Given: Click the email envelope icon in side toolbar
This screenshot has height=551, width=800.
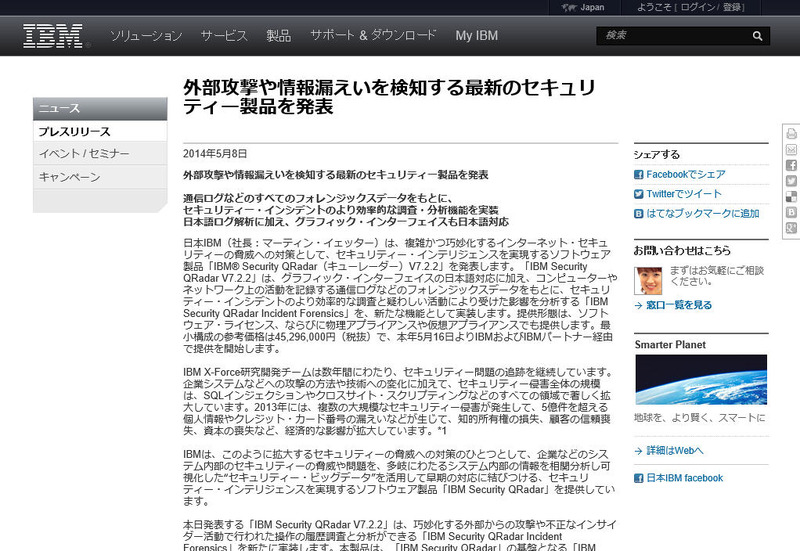Looking at the screenshot, I should pyautogui.click(x=791, y=149).
